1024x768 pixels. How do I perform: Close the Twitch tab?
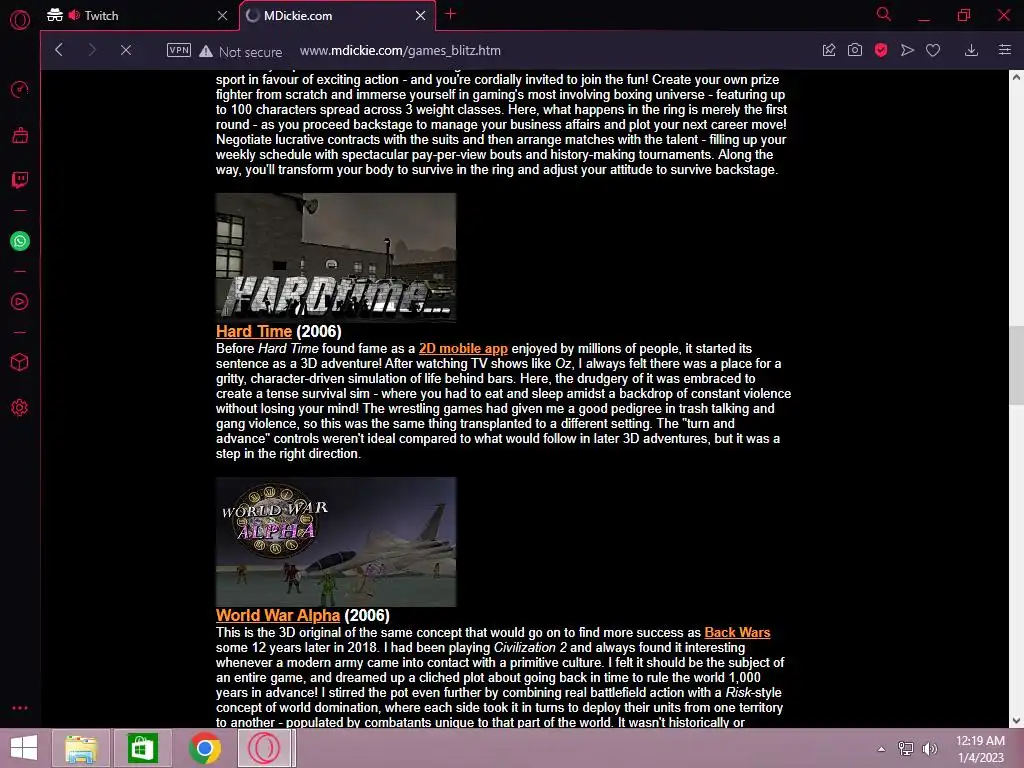pos(223,16)
